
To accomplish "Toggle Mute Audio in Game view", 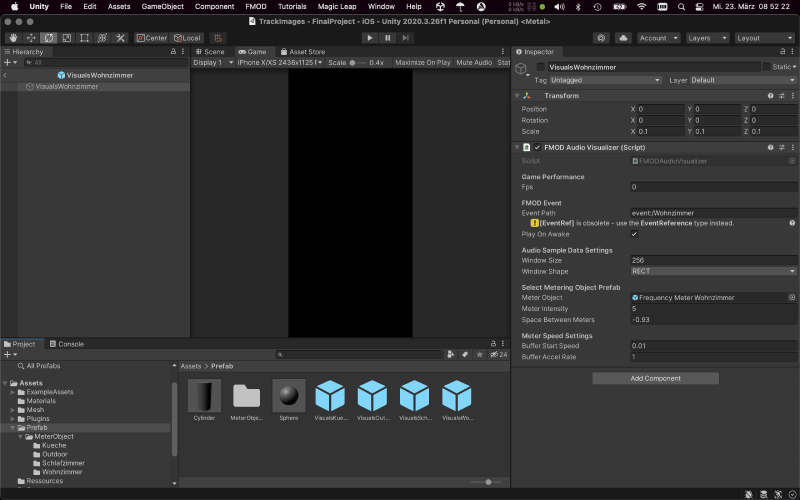I will point(474,62).
